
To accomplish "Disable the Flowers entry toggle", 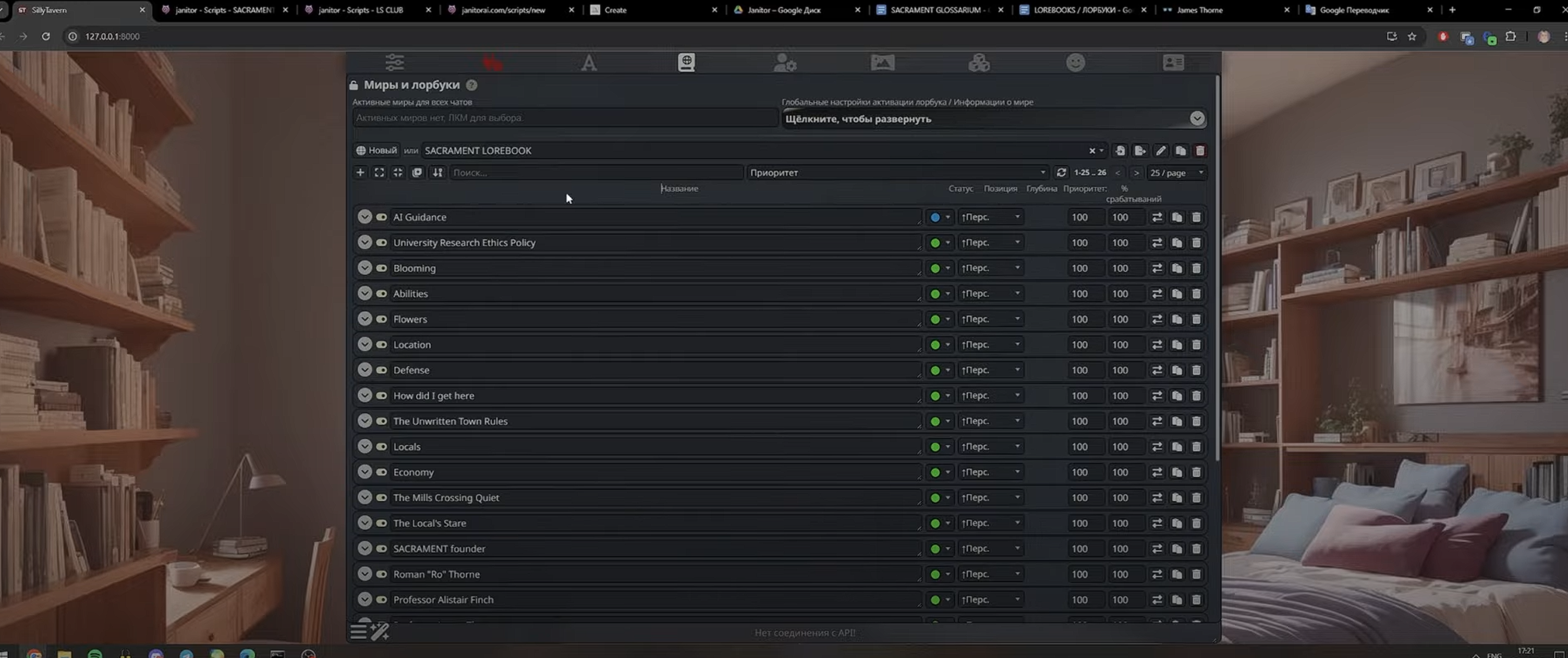I will point(382,320).
